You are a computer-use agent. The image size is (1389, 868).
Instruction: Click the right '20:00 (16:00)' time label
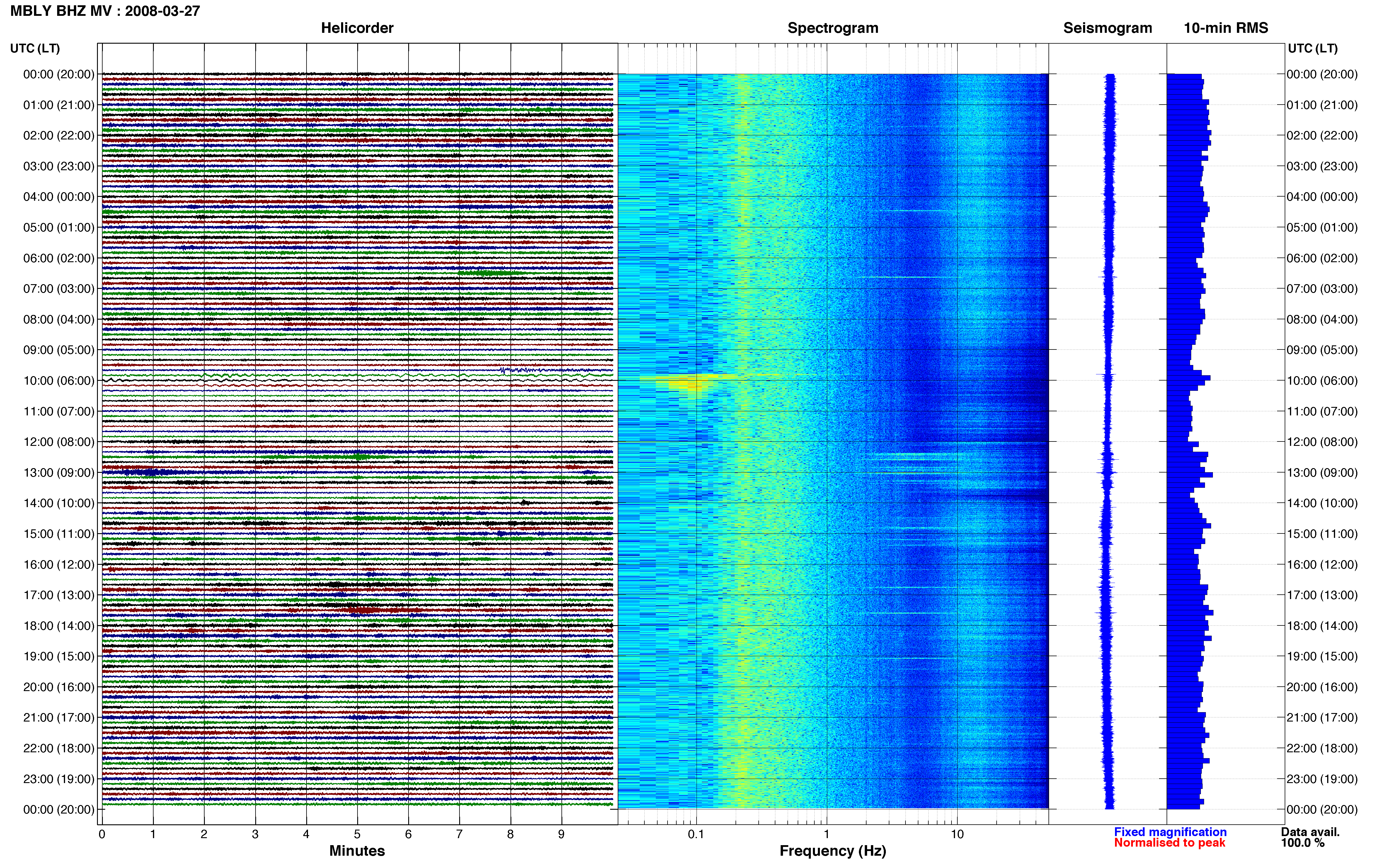[x=1322, y=687]
